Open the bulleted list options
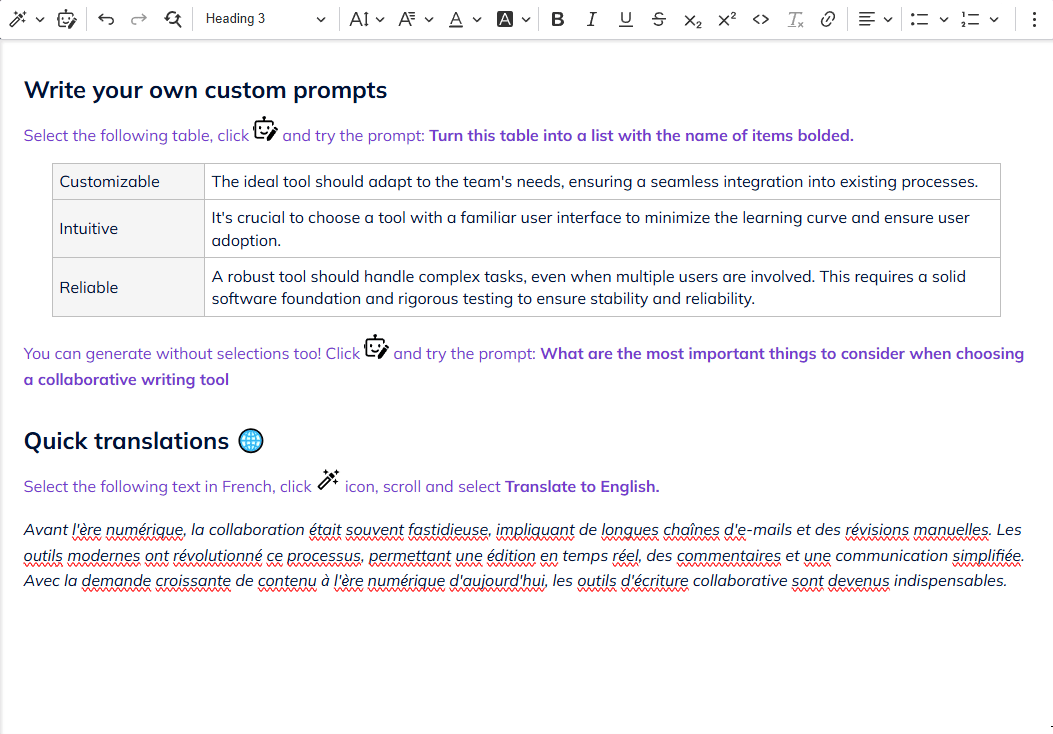 pyautogui.click(x=929, y=19)
